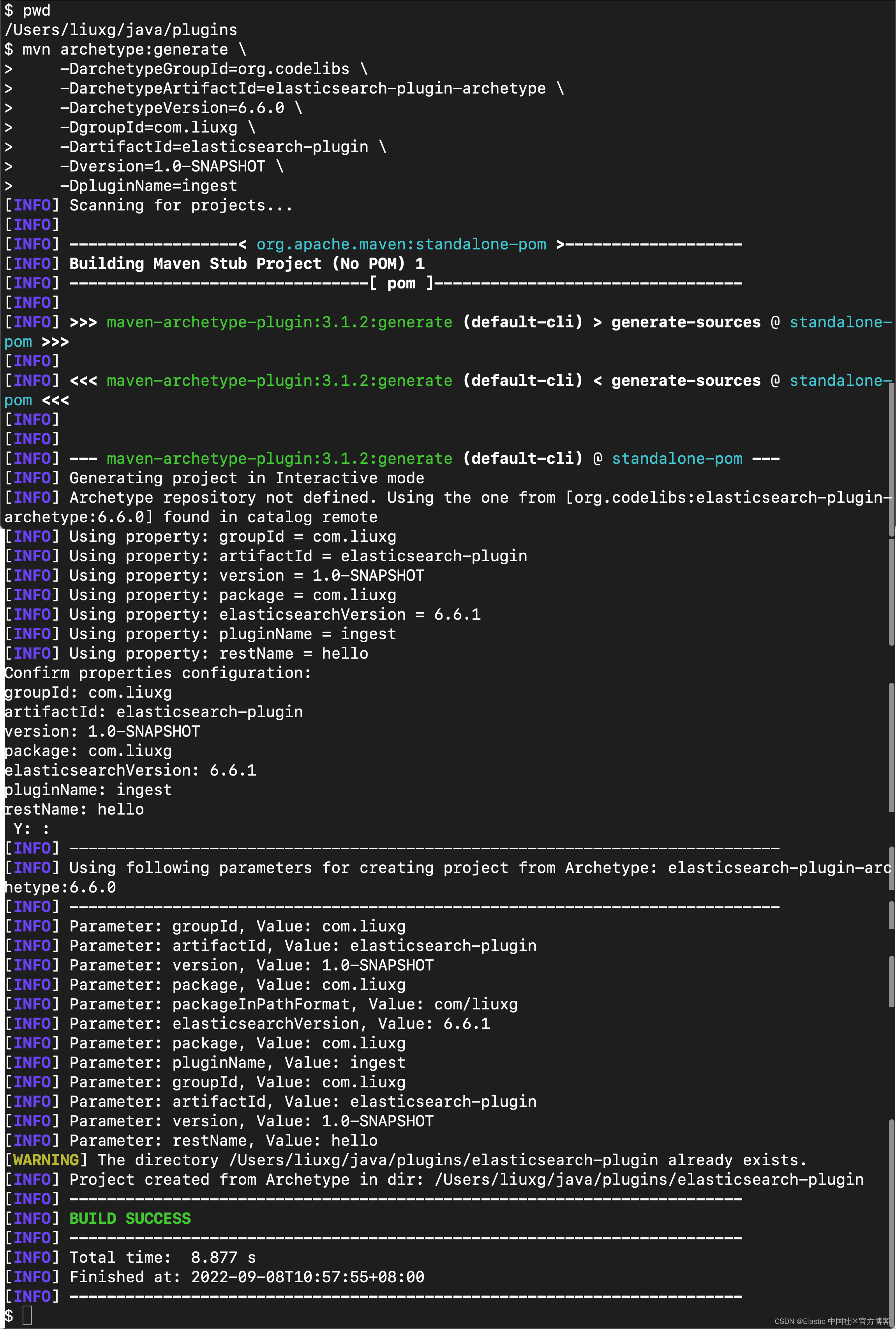Click the Project created from Archetype path
The height and width of the screenshot is (1329, 896).
pos(429,1179)
